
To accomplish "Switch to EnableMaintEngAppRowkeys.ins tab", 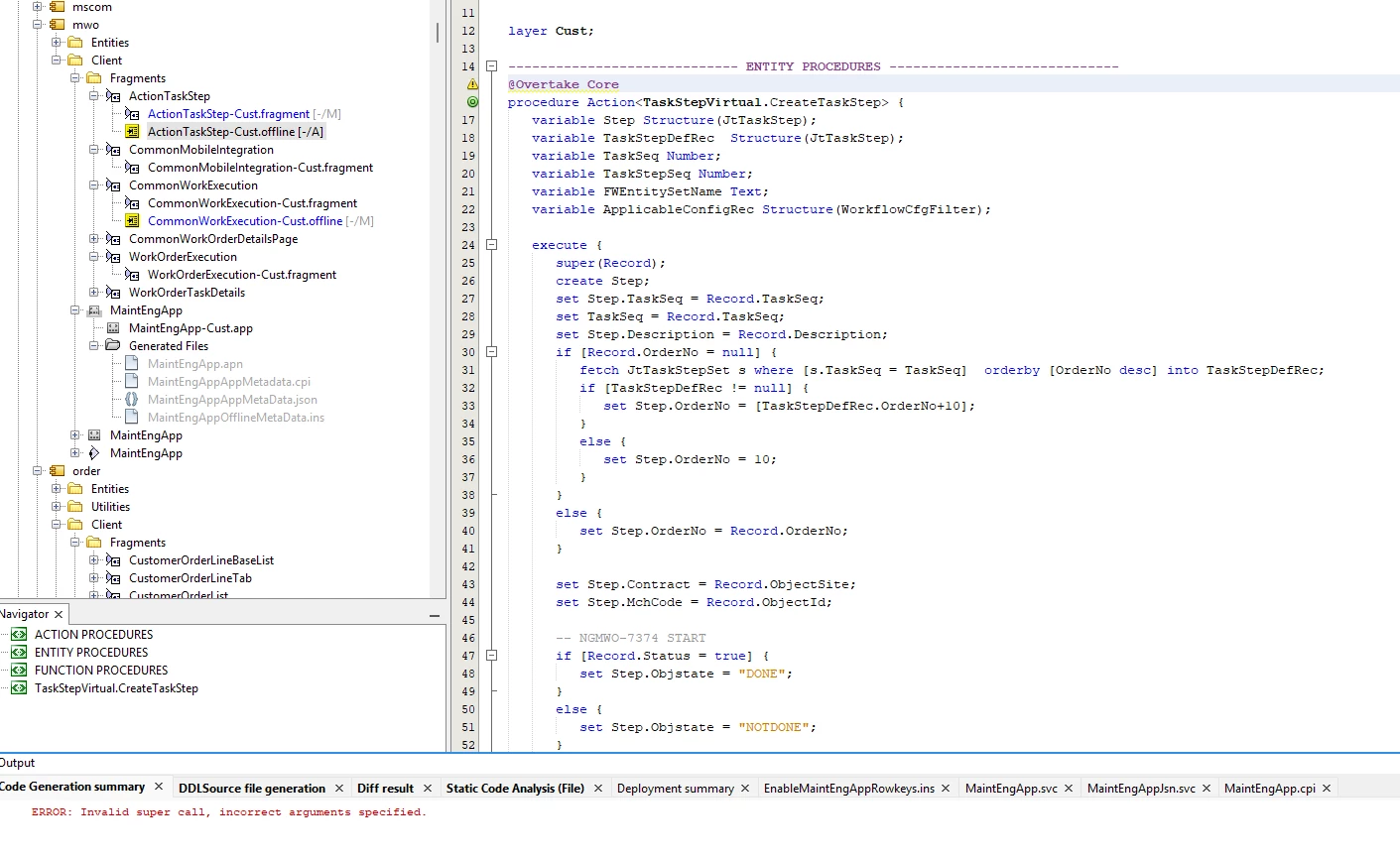I will (849, 789).
